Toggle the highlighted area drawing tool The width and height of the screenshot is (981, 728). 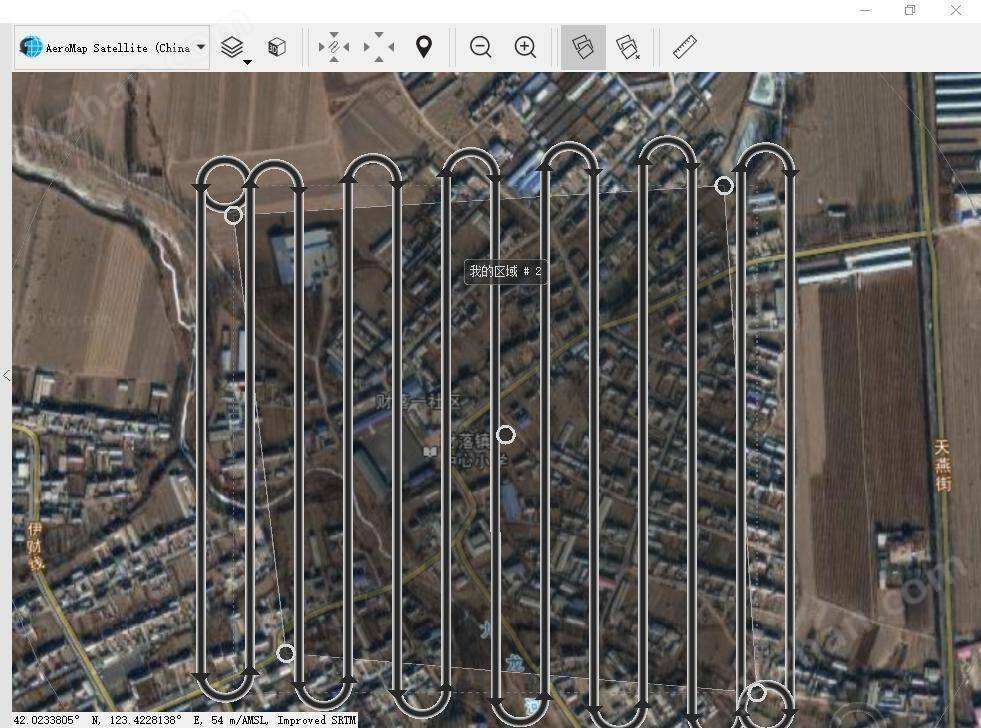(583, 47)
